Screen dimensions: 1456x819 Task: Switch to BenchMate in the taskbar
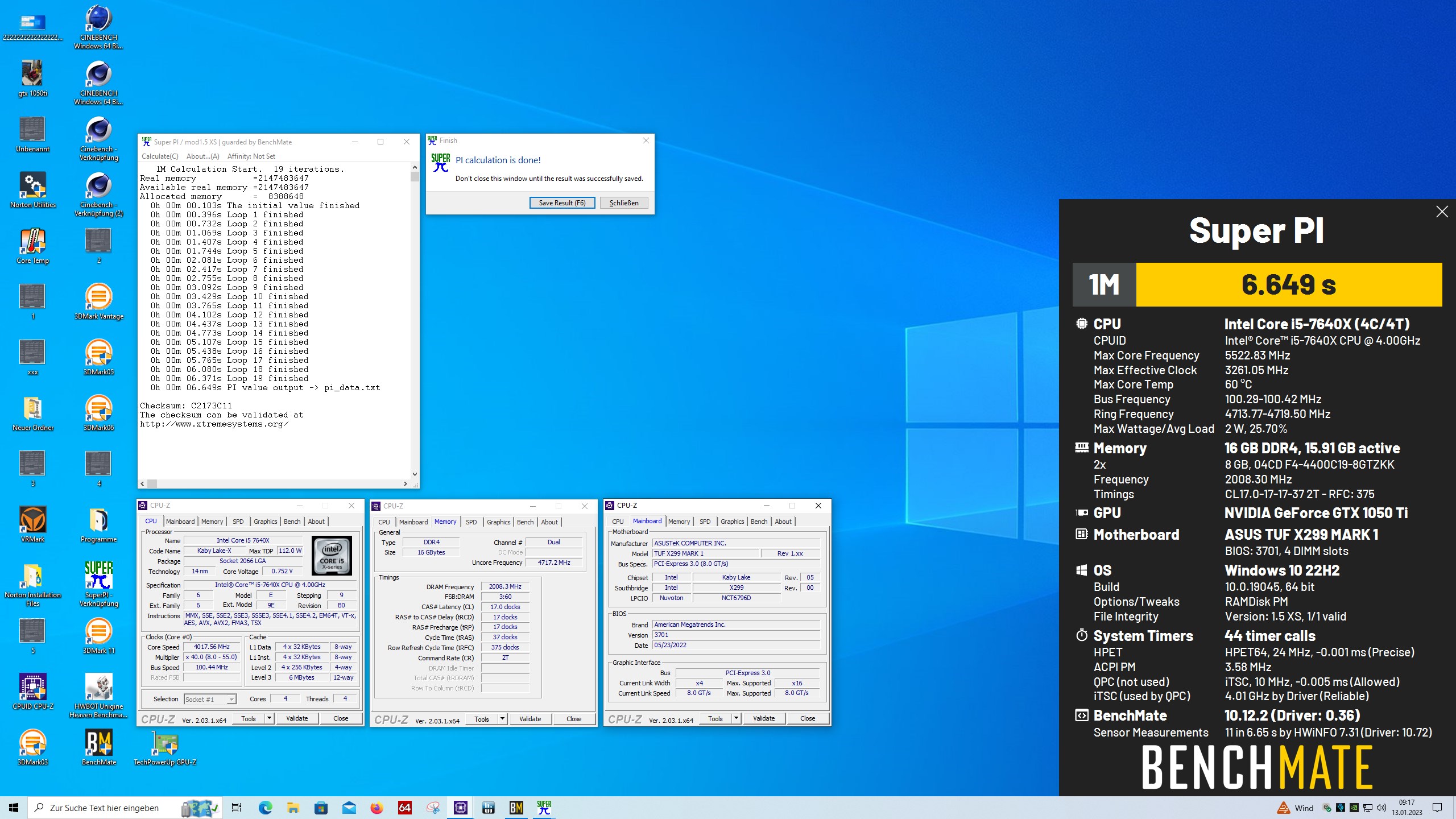pos(516,808)
